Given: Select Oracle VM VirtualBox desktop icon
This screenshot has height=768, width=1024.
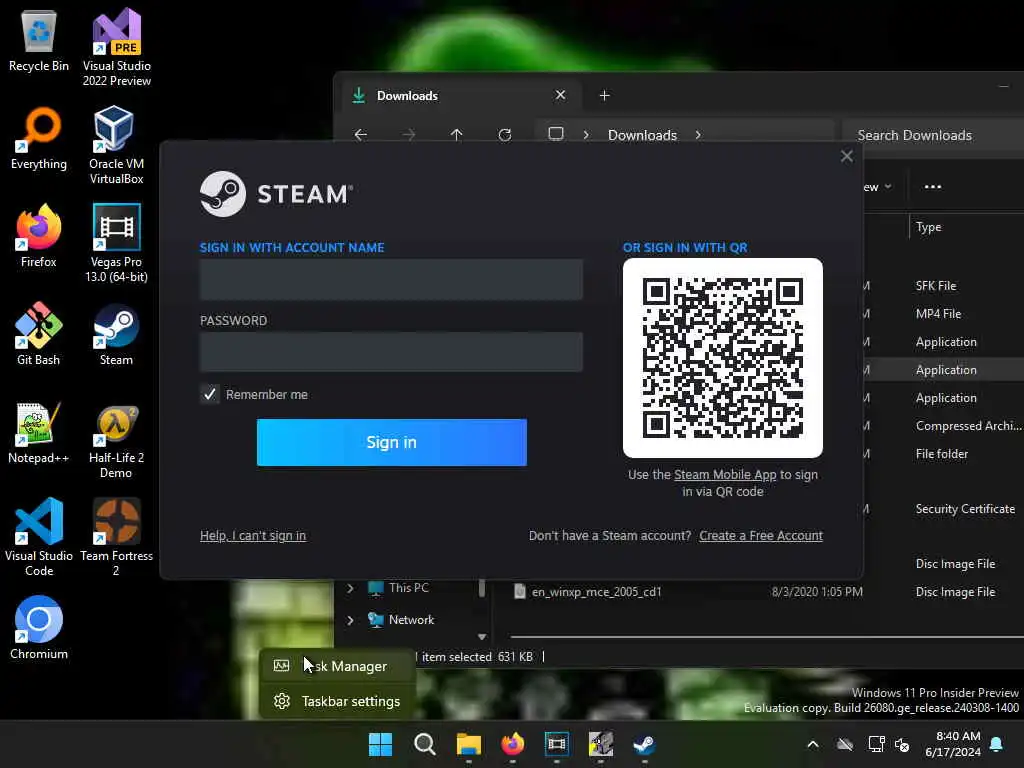Looking at the screenshot, I should tap(116, 145).
